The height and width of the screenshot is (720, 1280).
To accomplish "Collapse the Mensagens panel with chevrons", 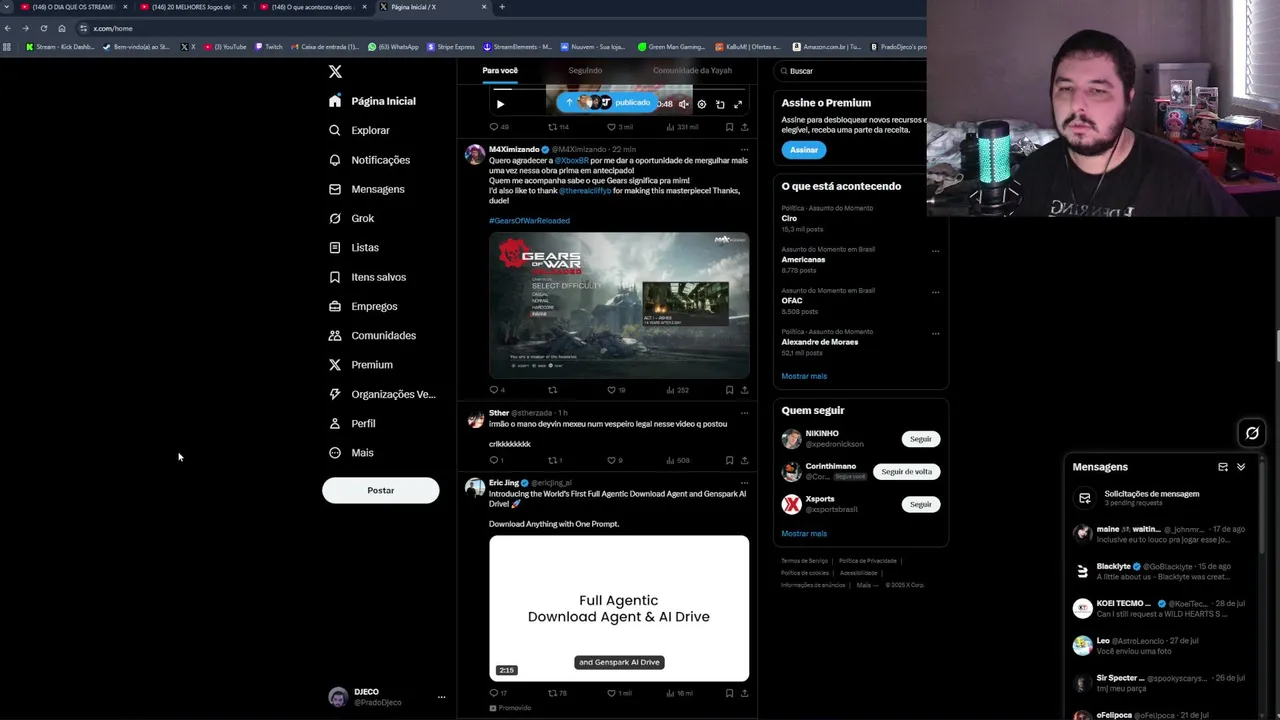I will click(x=1241, y=467).
